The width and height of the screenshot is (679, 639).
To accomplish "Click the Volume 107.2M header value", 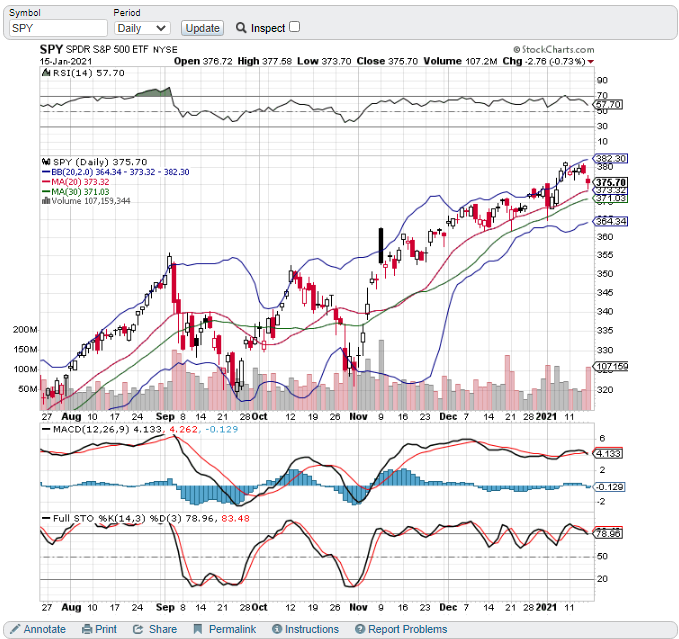I will coord(460,61).
